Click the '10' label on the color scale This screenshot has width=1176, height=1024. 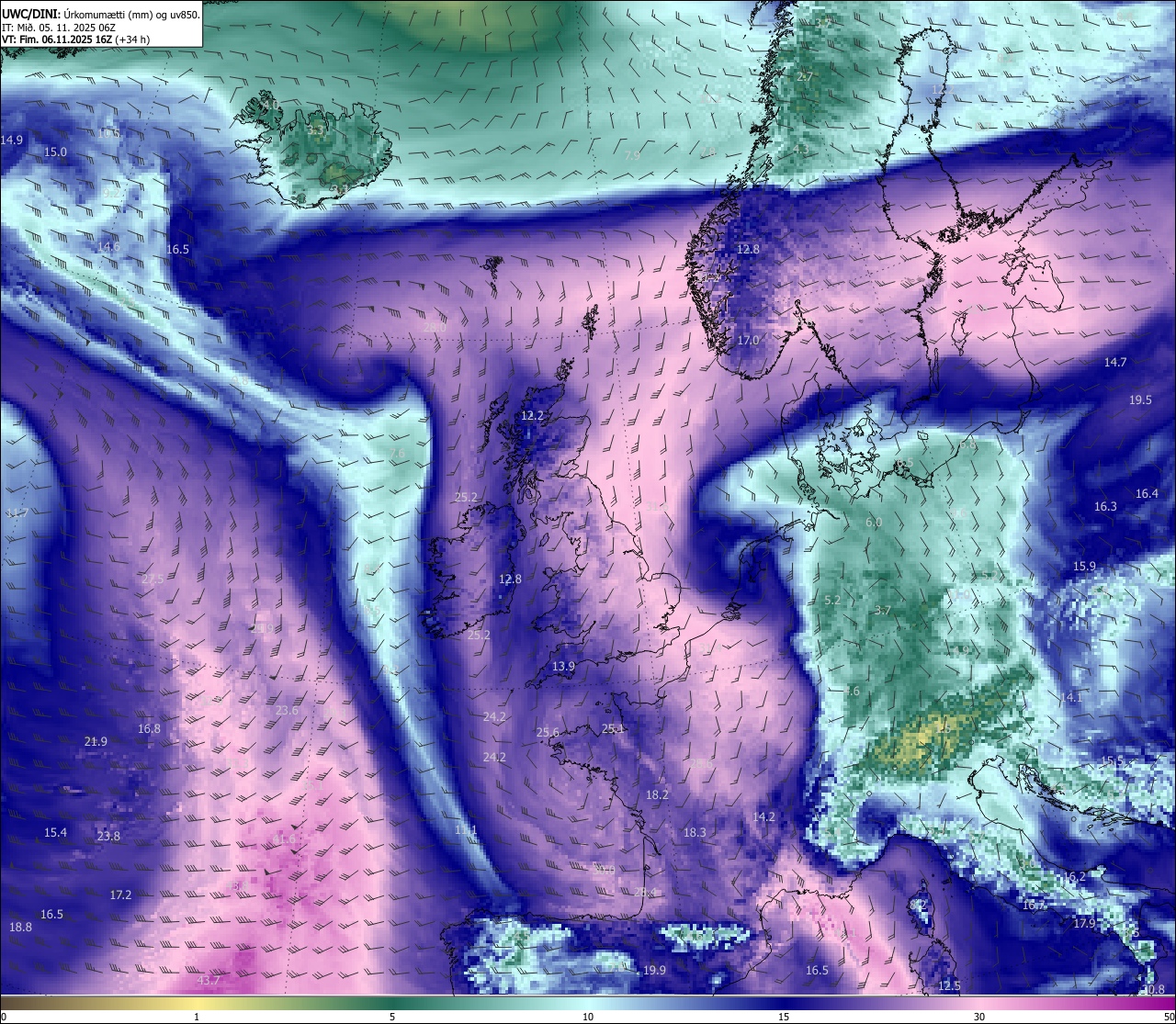tap(587, 1016)
